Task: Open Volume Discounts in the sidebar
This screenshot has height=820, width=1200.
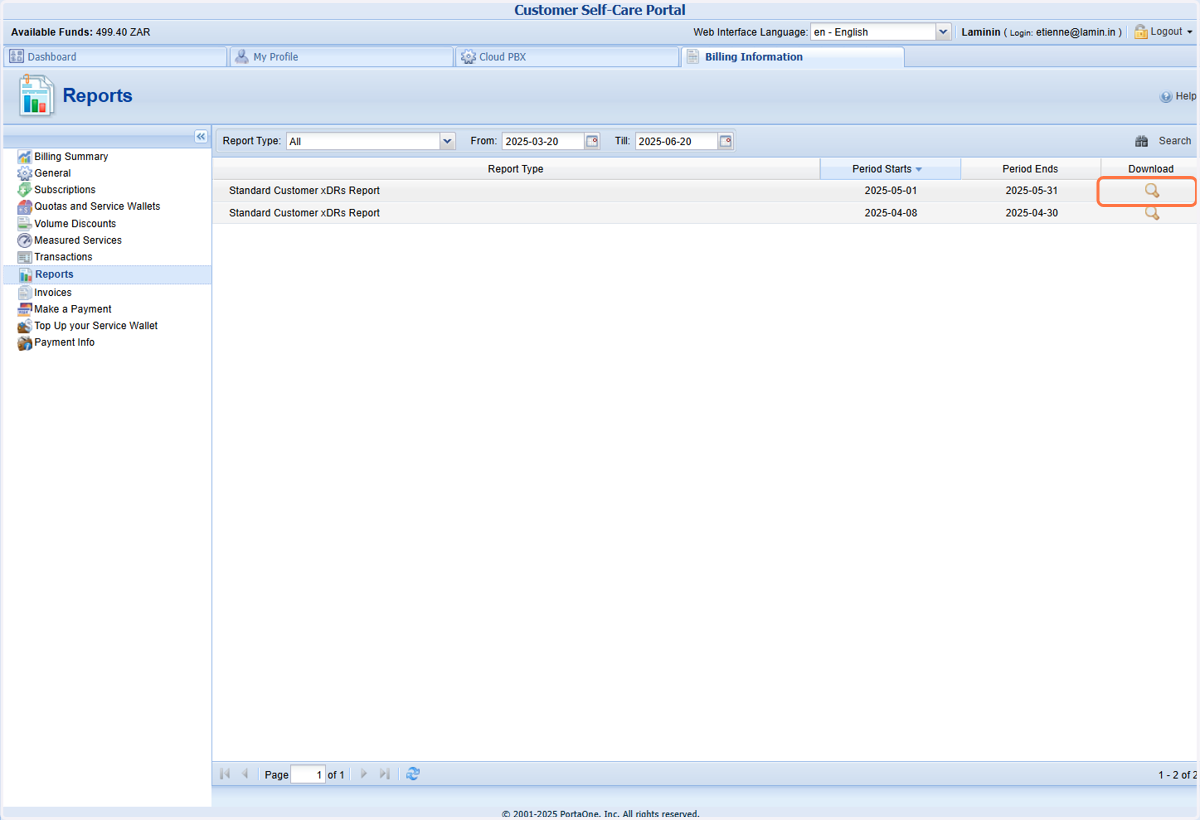Action: (x=75, y=224)
